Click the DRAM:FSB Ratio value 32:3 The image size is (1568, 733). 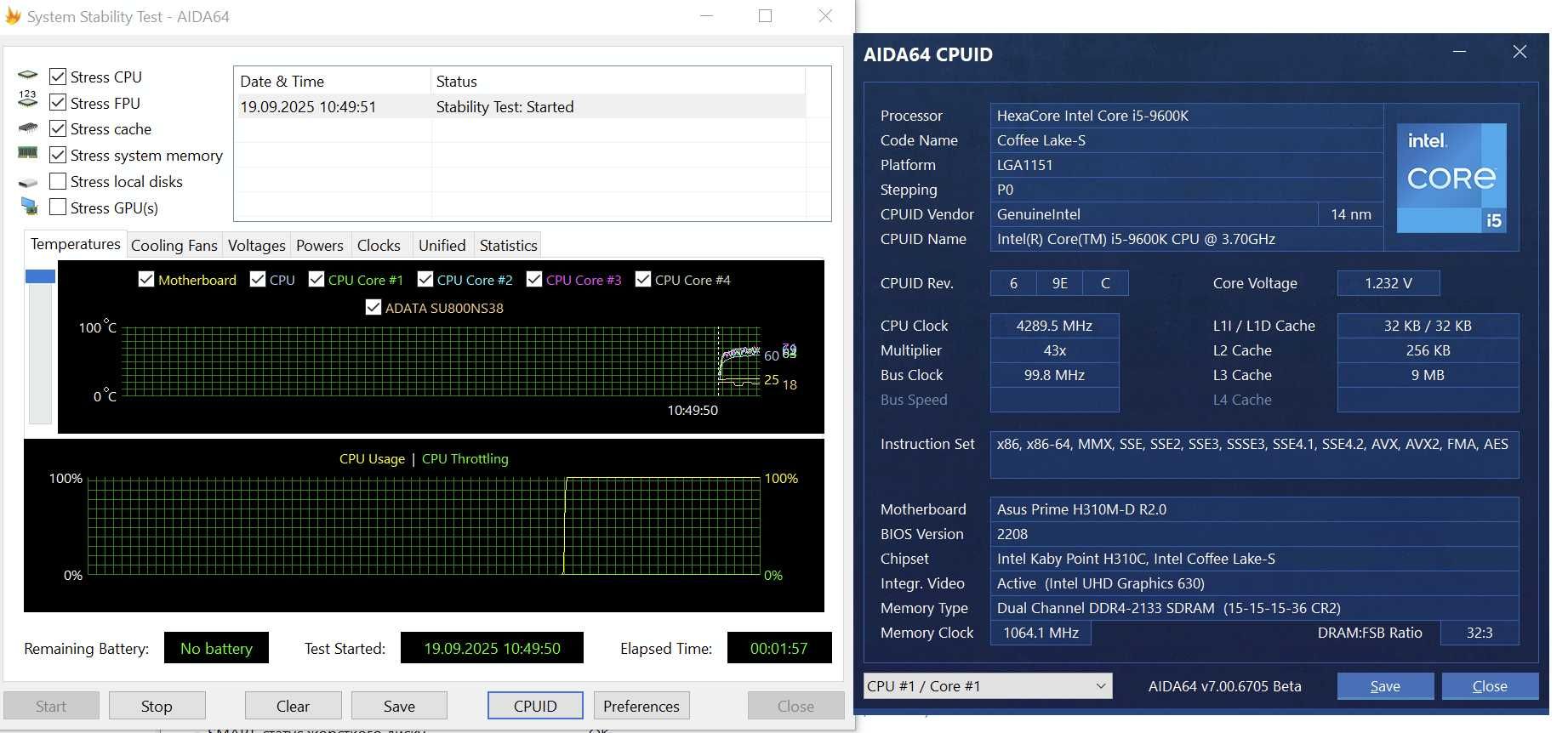1480,633
